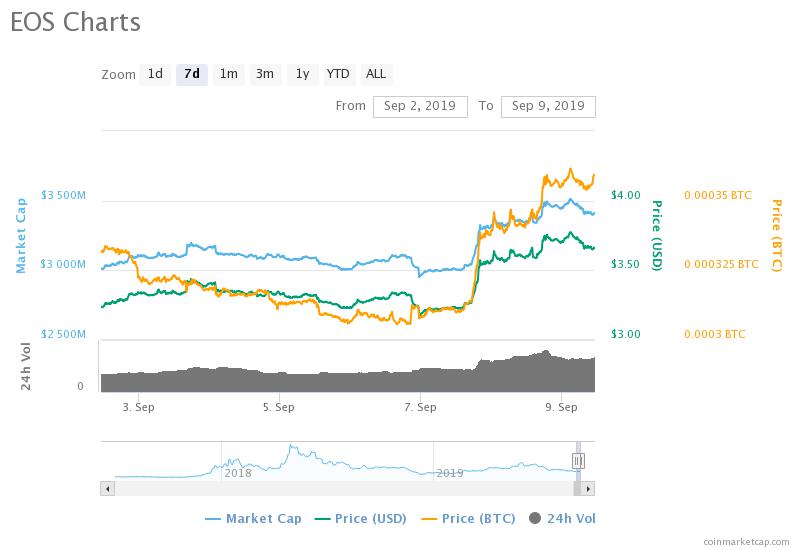The width and height of the screenshot is (800, 550).
Task: Select the YTD zoom range
Action: (339, 74)
